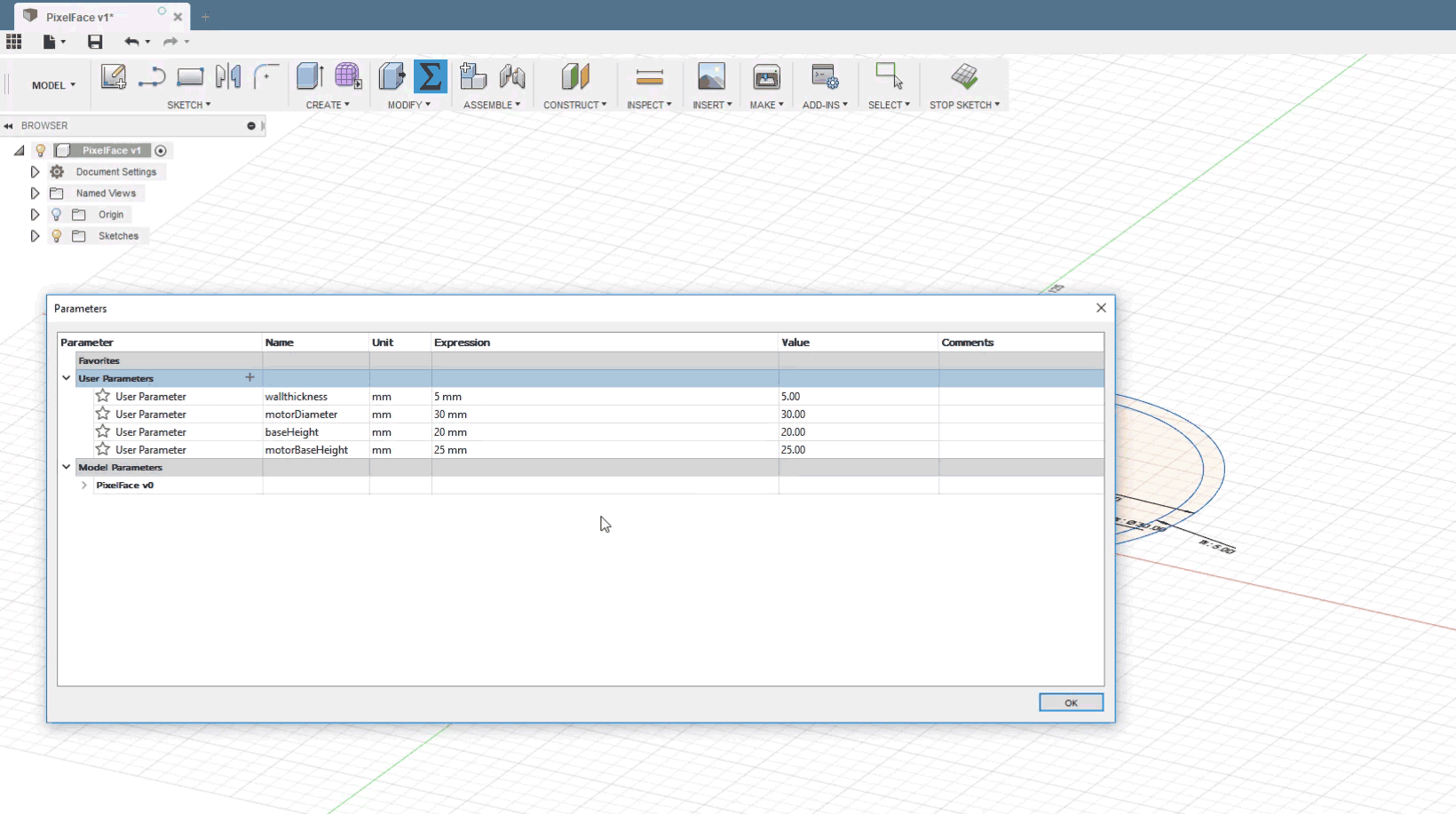Collapse the Model Parameters group
The width and height of the screenshot is (1456, 814).
66,467
